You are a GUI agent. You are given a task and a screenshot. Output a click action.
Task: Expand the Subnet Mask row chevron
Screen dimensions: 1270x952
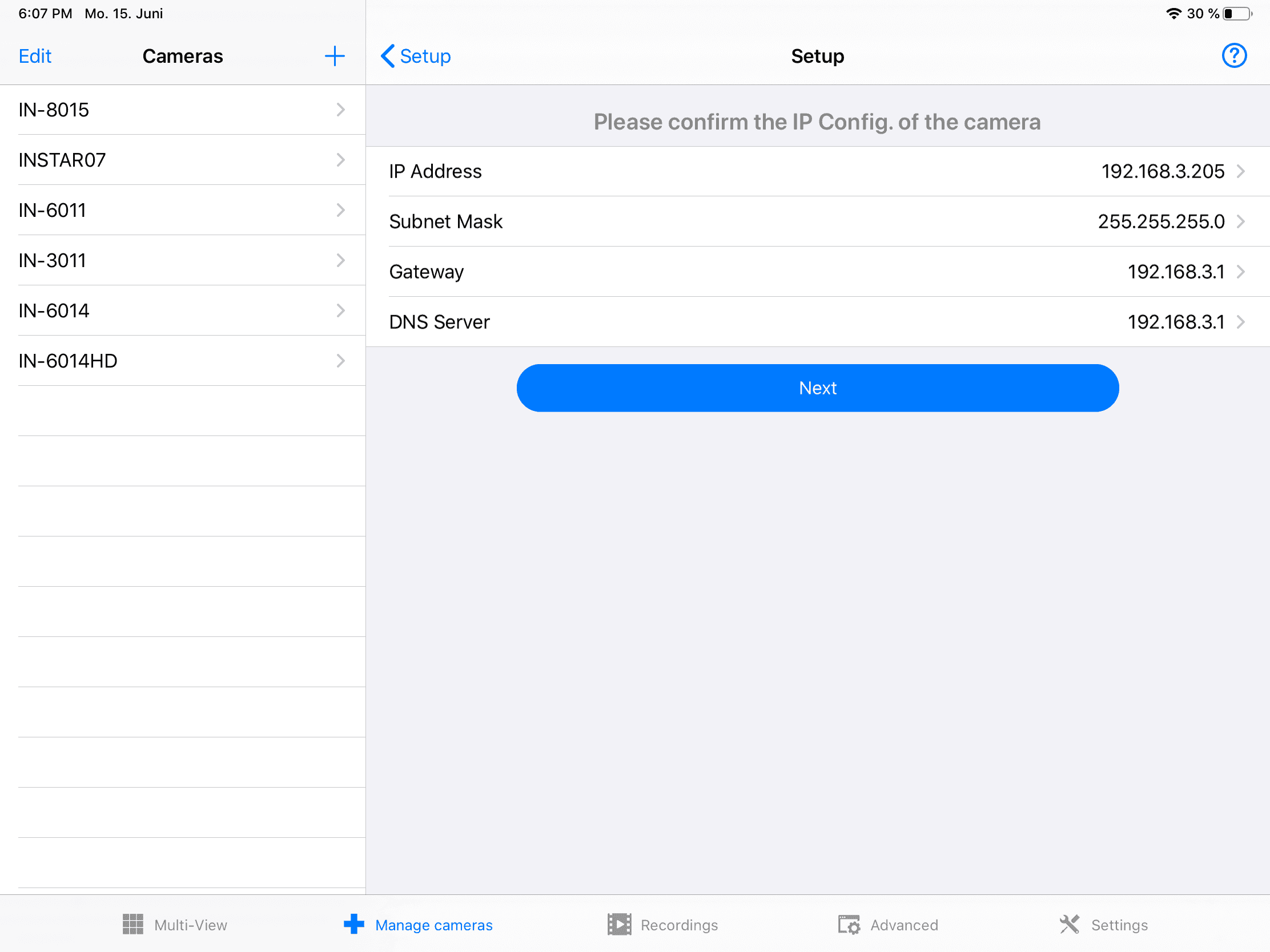(1240, 221)
